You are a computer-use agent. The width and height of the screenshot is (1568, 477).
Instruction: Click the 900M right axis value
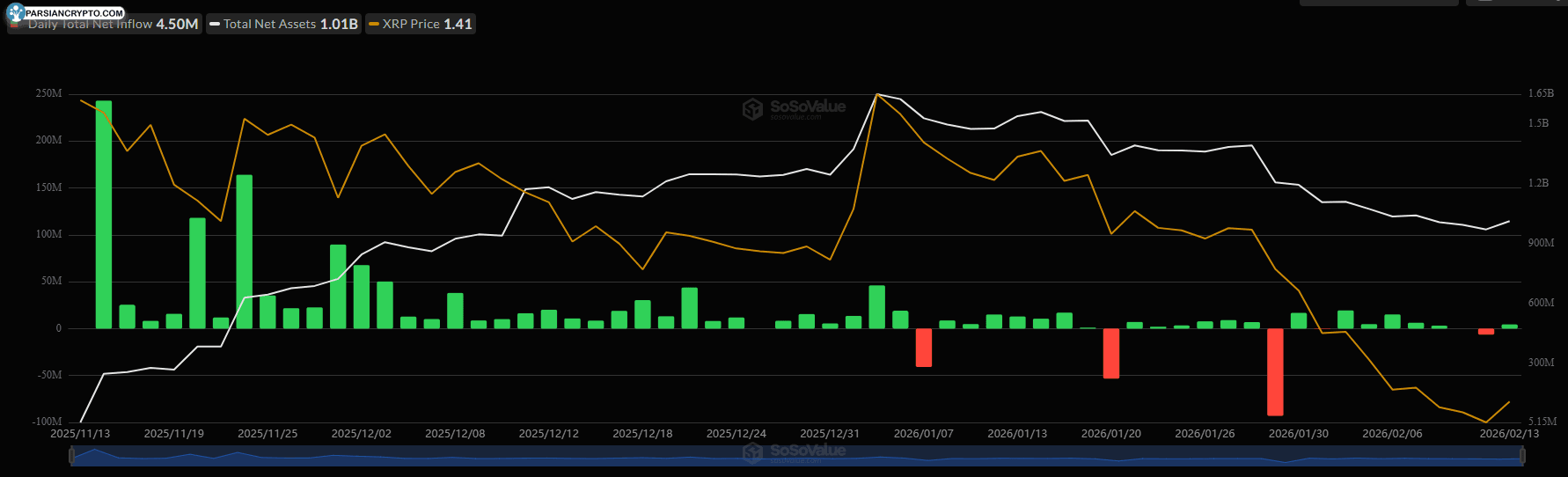click(x=1541, y=243)
